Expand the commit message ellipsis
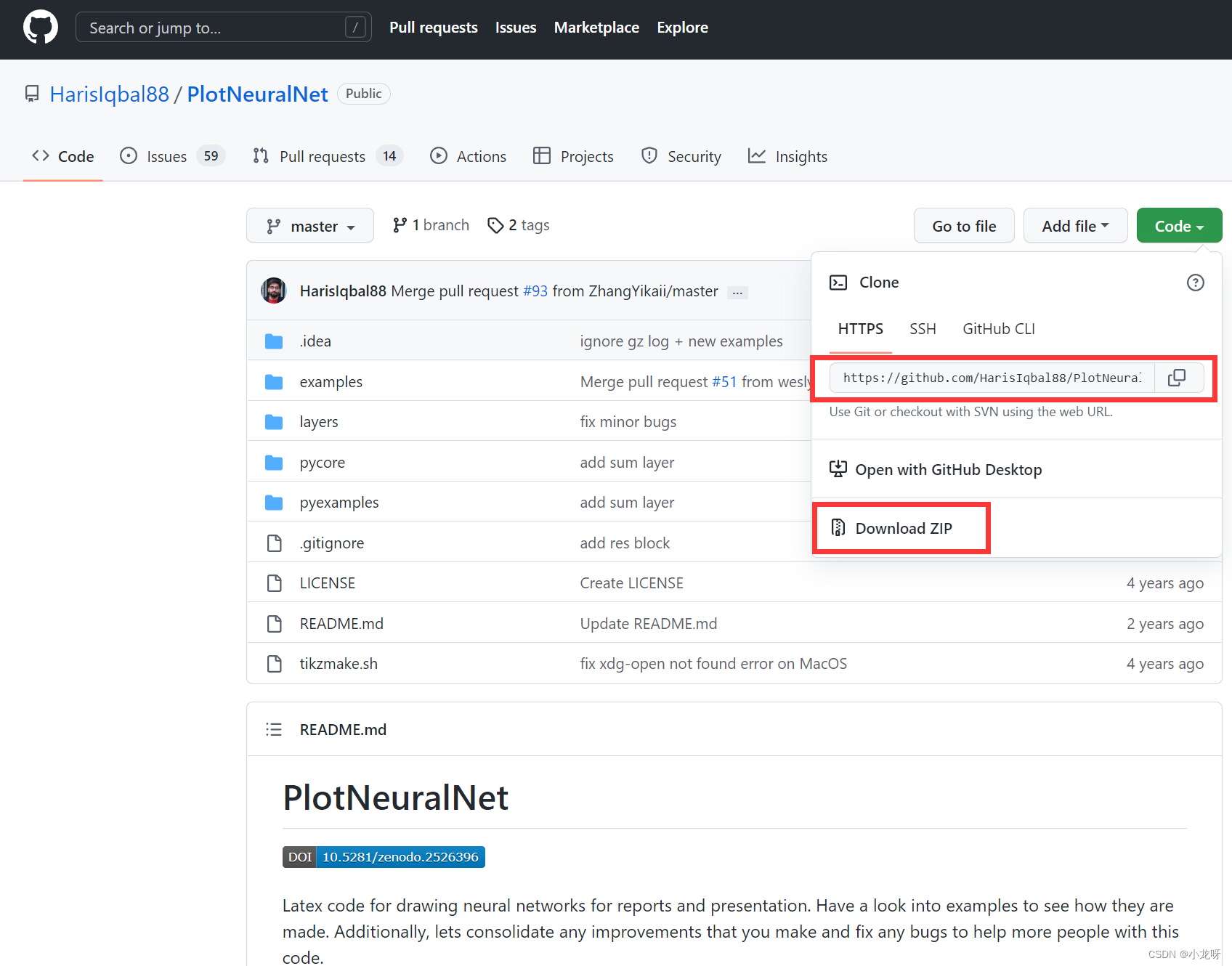 coord(737,292)
